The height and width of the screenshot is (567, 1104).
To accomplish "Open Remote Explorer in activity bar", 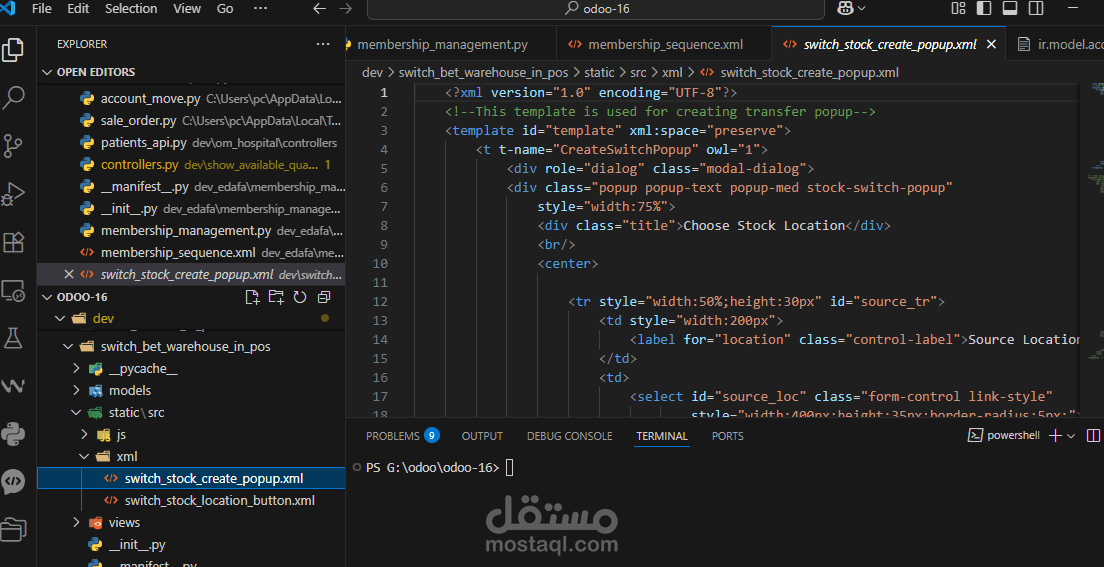I will click(13, 290).
